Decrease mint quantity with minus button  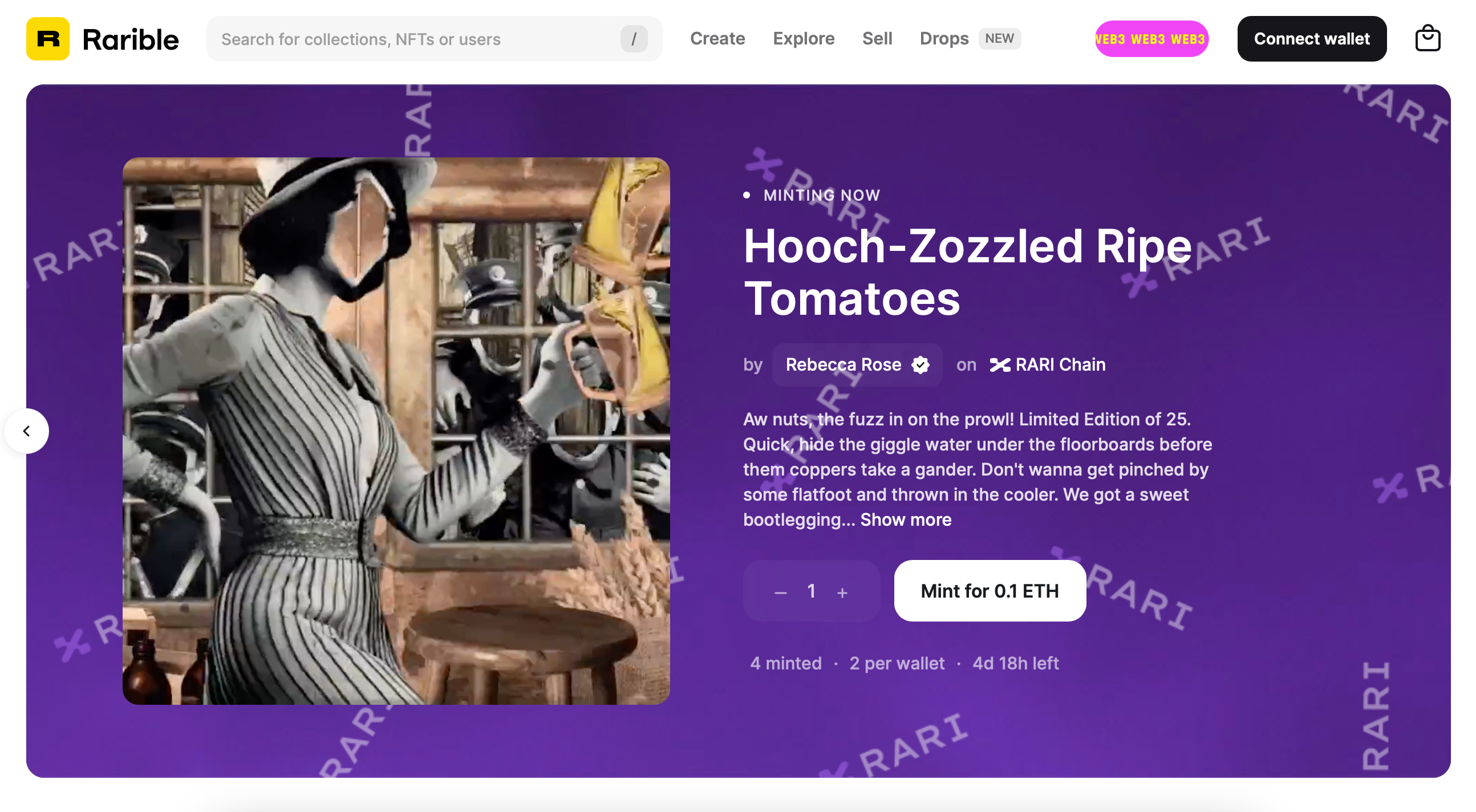coord(780,592)
